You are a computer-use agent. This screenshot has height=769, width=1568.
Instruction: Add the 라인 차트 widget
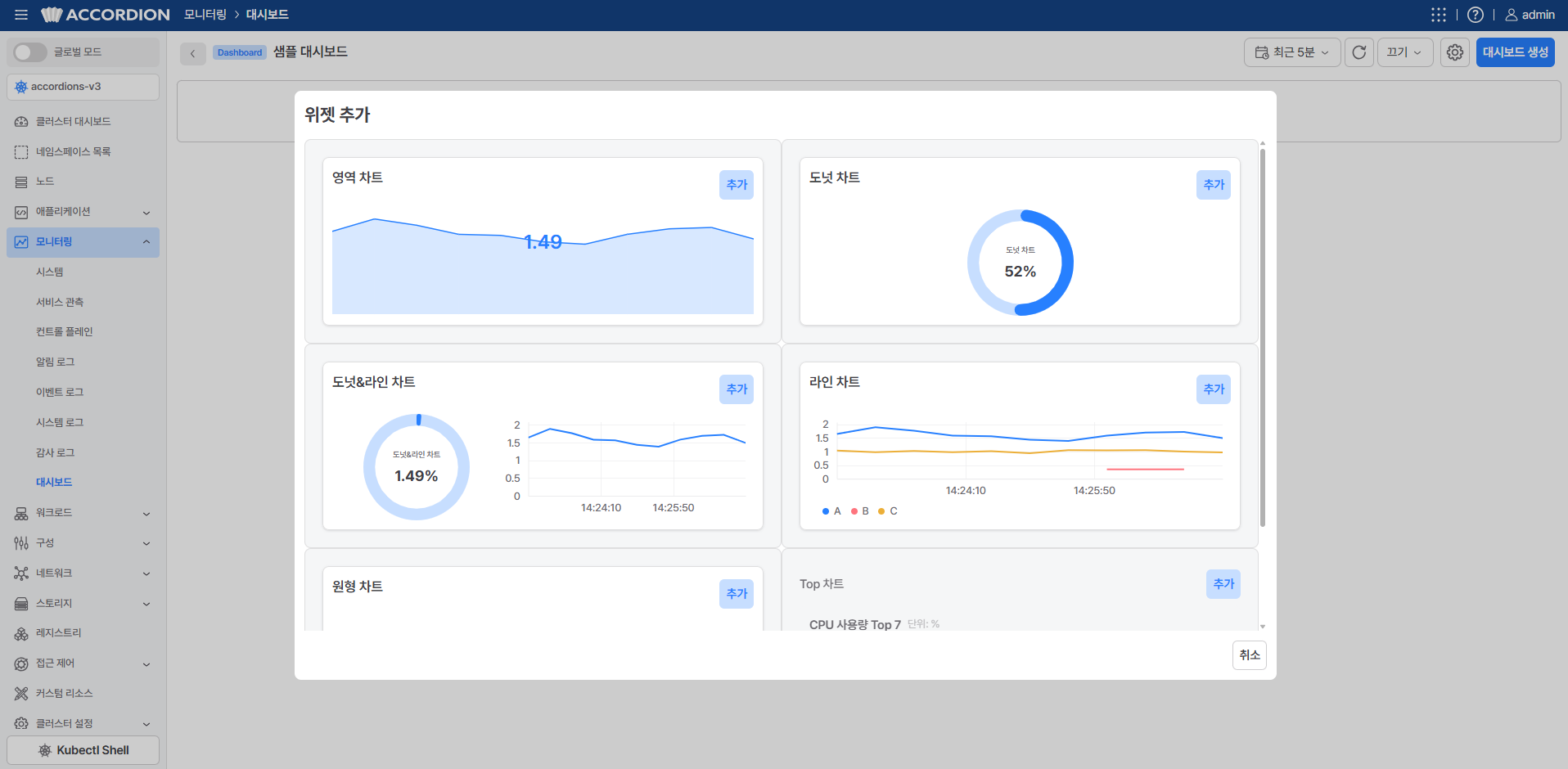click(1214, 389)
